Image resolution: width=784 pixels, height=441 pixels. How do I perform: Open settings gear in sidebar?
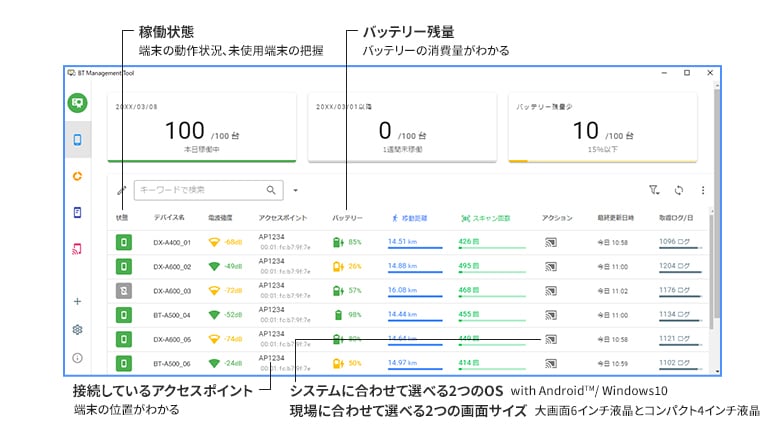[x=77, y=329]
